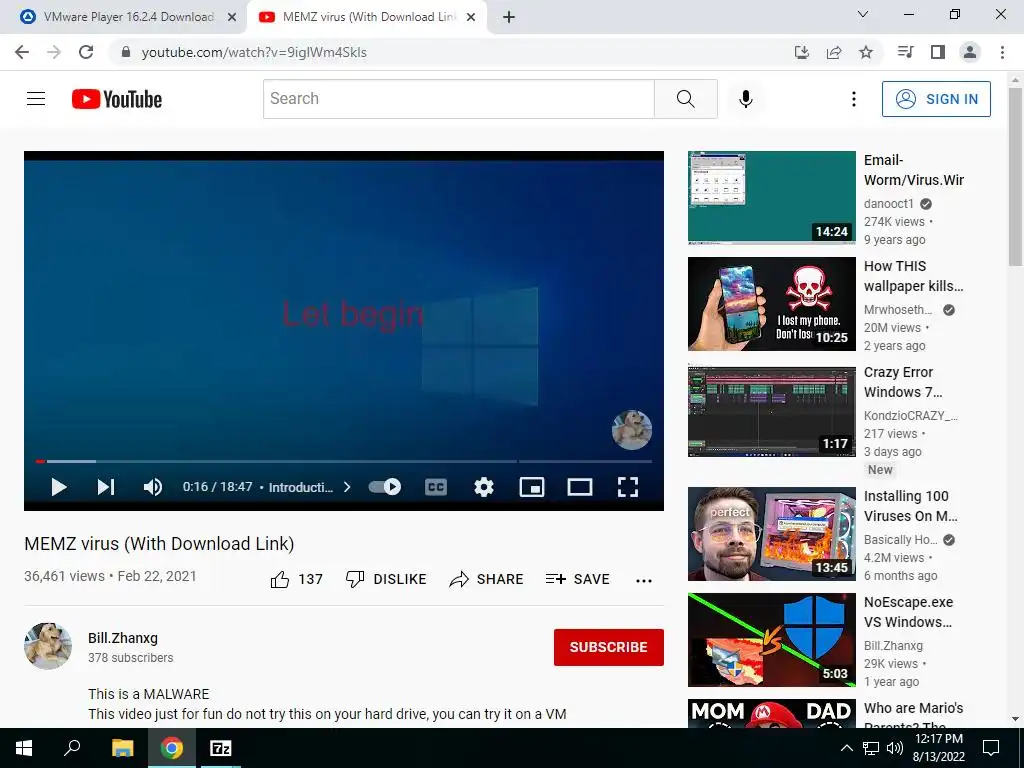Viewport: 1024px width, 768px height.
Task: Open 'Installing 100 Viruses' video title
Action: pyautogui.click(x=910, y=506)
